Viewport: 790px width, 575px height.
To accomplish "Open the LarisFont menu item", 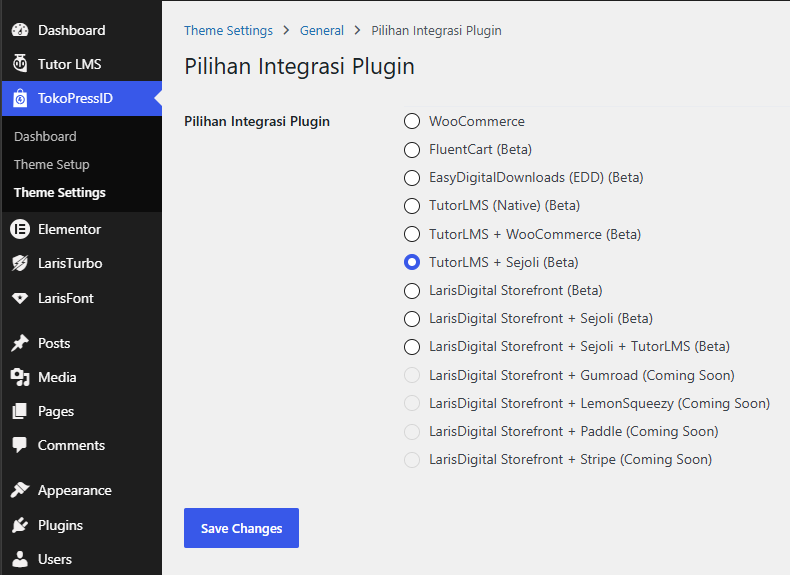I will [81, 298].
